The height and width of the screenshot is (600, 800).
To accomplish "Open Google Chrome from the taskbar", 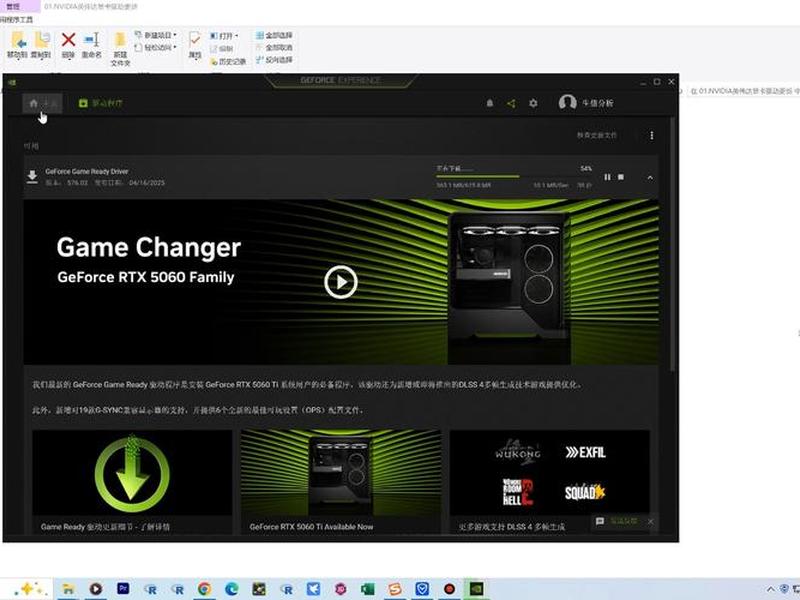I will (x=205, y=589).
